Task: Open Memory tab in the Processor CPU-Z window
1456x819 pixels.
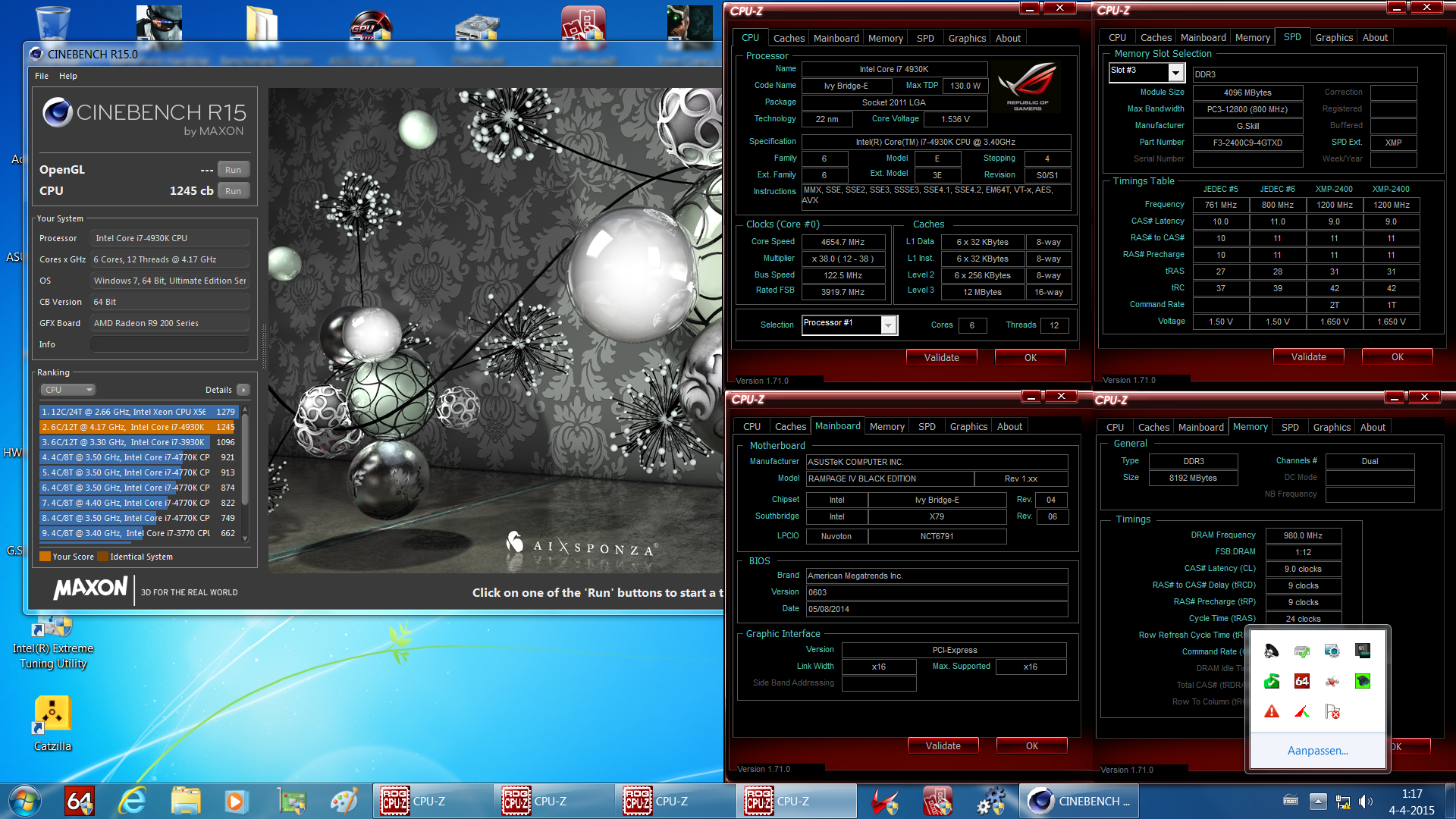Action: point(886,38)
